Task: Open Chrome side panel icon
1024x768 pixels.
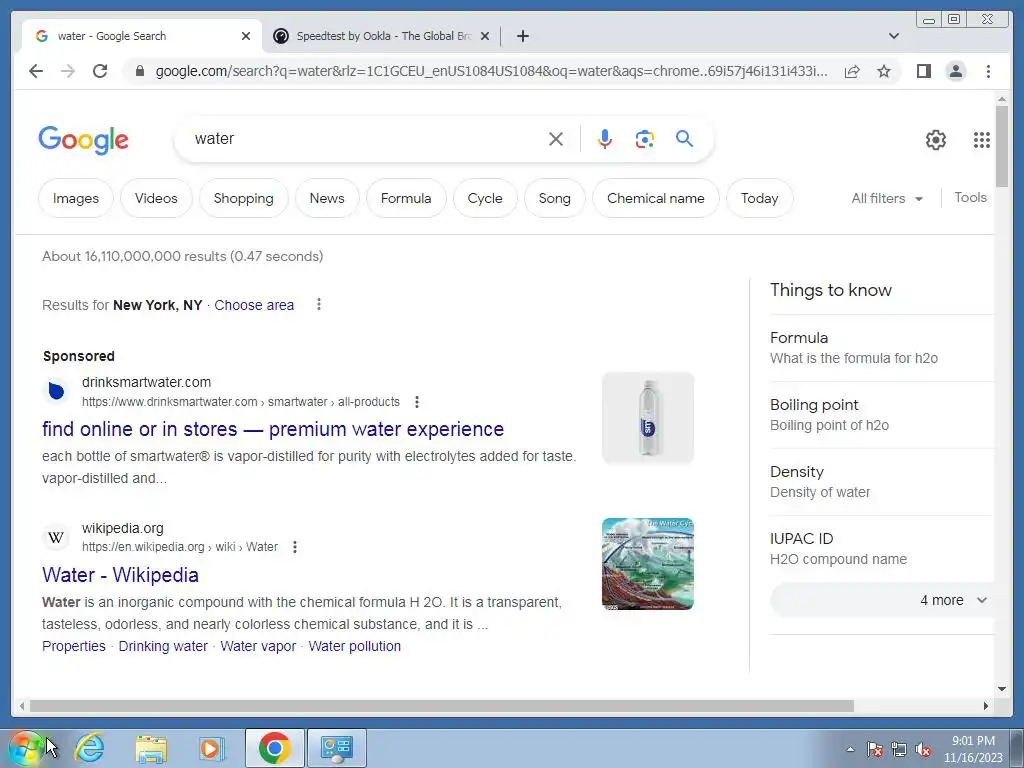Action: pyautogui.click(x=923, y=71)
